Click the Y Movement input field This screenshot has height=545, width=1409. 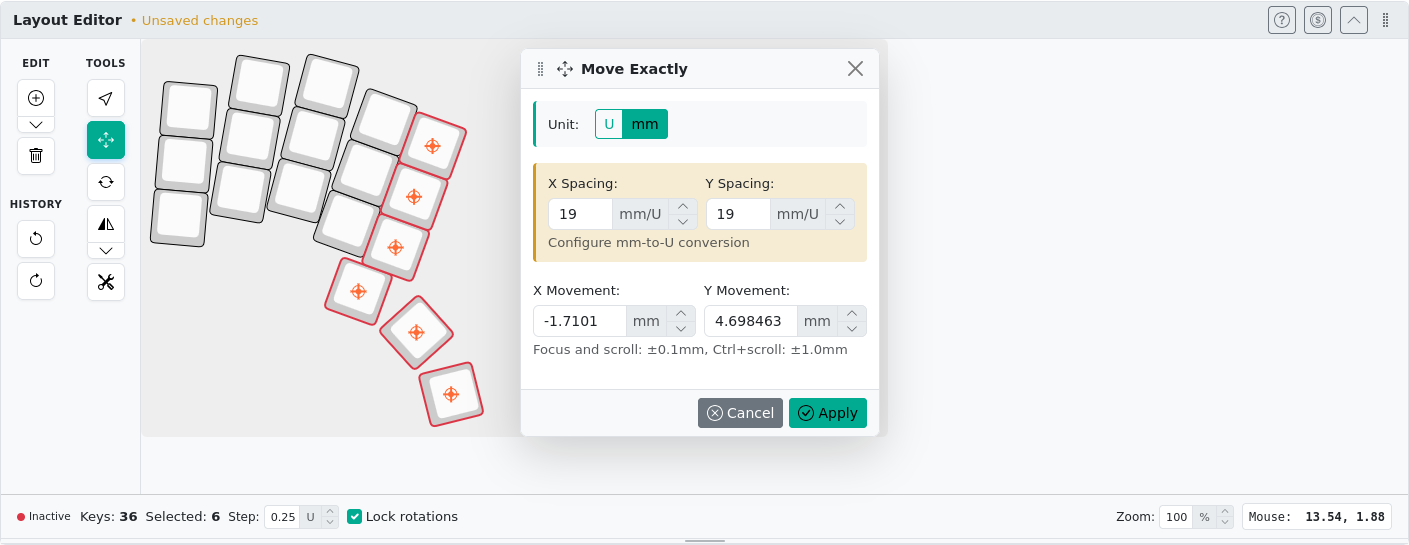tap(751, 321)
